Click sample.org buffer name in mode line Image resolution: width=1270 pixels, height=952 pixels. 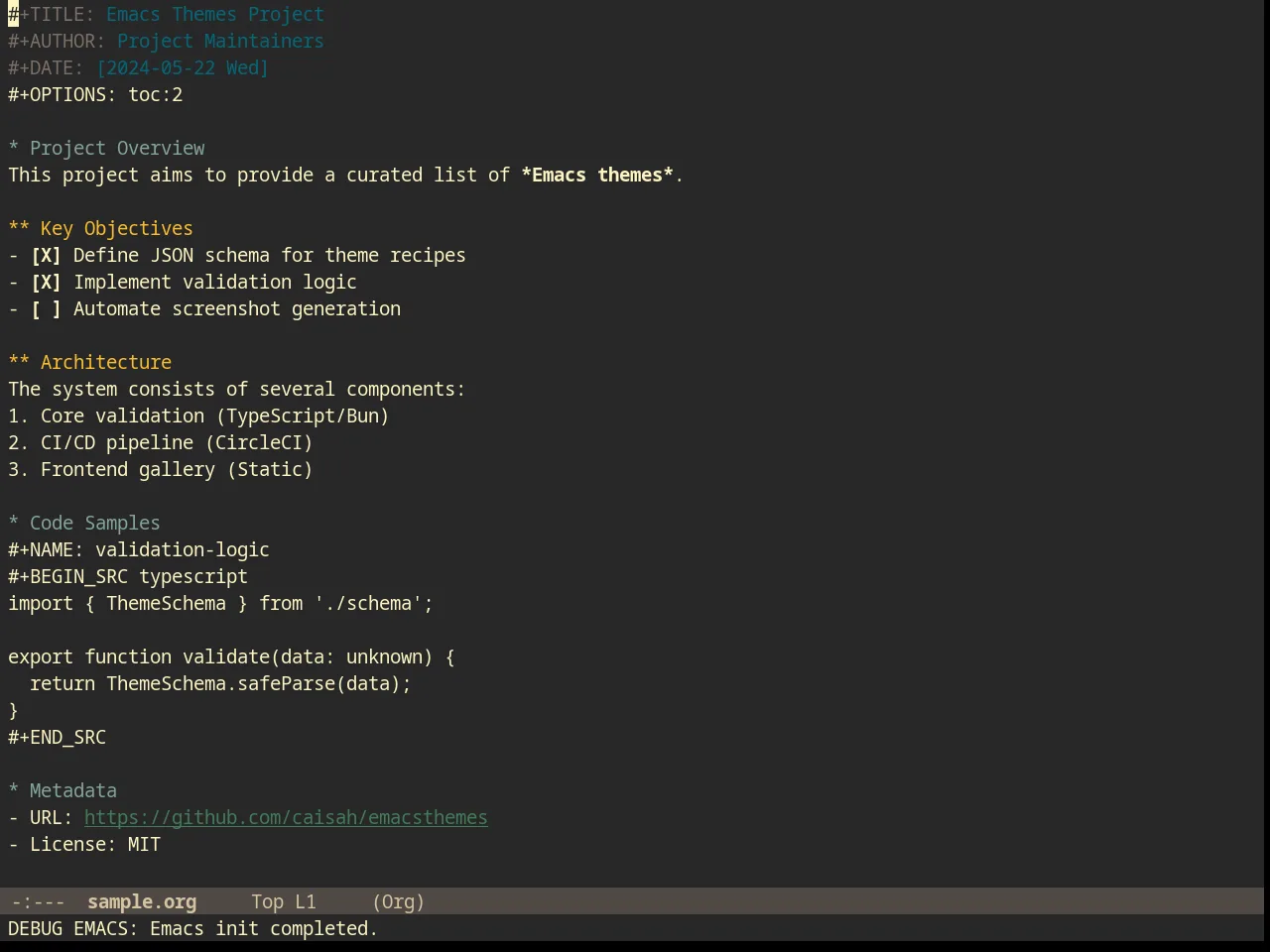(x=142, y=902)
